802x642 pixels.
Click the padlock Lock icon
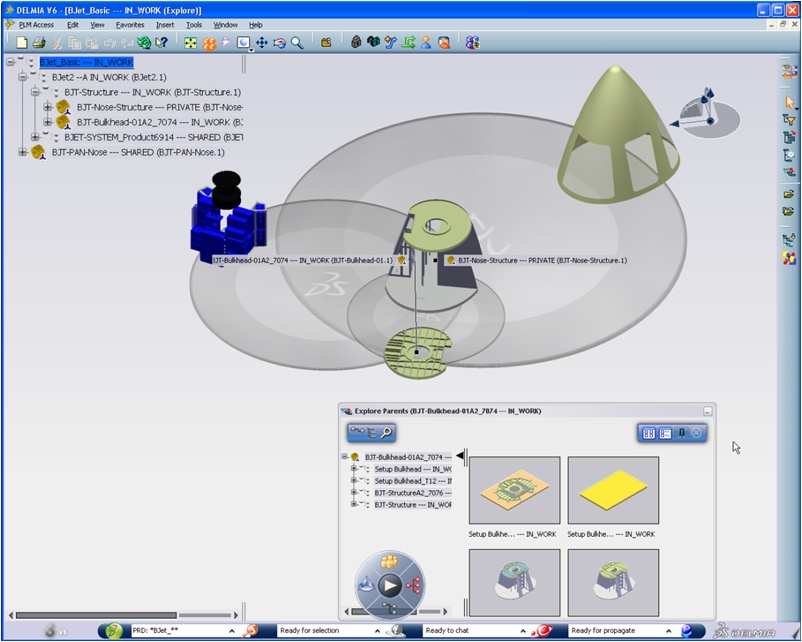point(356,43)
